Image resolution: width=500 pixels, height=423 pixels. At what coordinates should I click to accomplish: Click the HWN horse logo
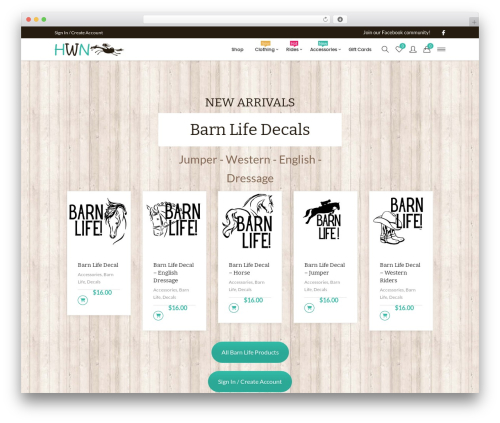click(x=89, y=50)
